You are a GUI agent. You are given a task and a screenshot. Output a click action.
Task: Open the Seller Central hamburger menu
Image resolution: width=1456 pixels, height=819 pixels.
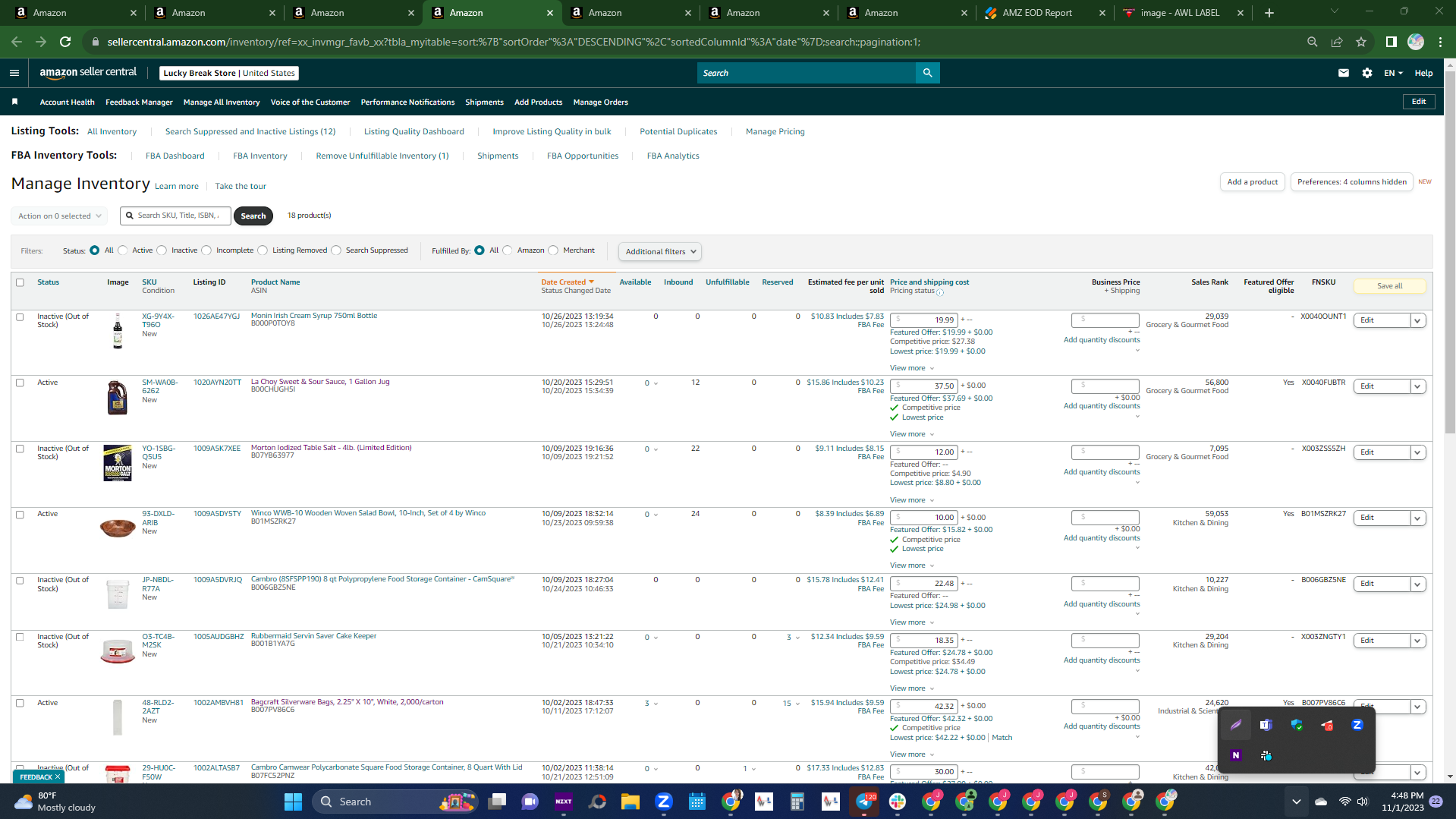coord(14,73)
